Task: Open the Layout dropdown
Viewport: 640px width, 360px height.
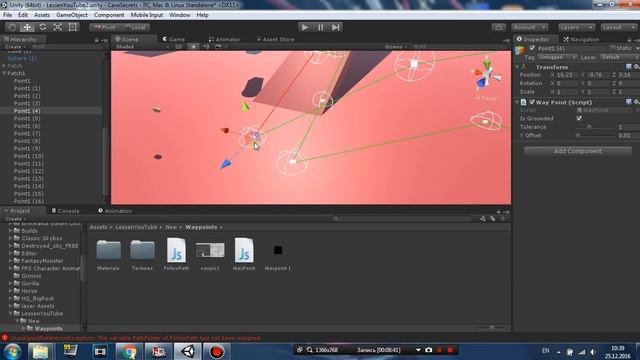Action: click(618, 27)
